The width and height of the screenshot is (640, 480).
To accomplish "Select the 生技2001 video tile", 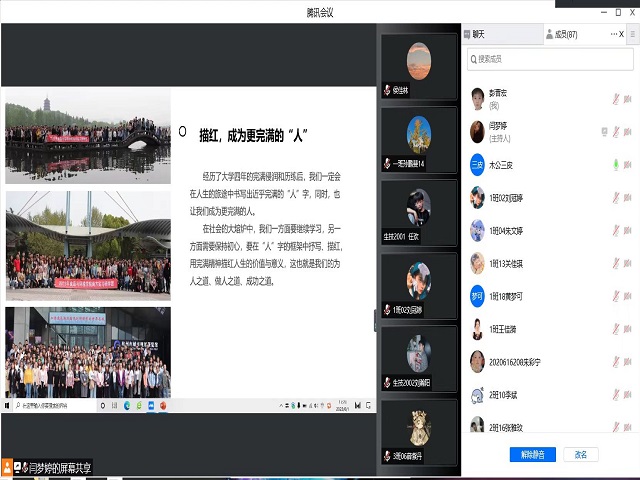I will [x=419, y=213].
